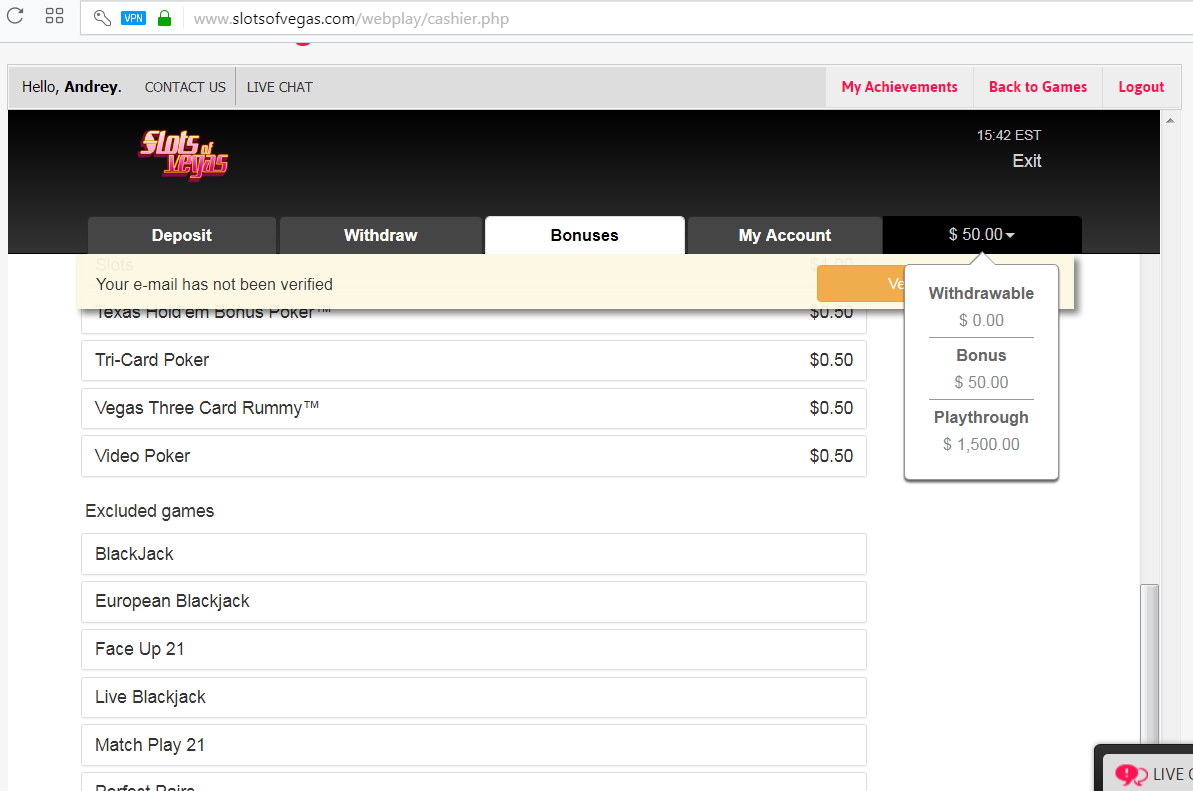Open the My Account tab
1193x791 pixels.
click(x=784, y=235)
